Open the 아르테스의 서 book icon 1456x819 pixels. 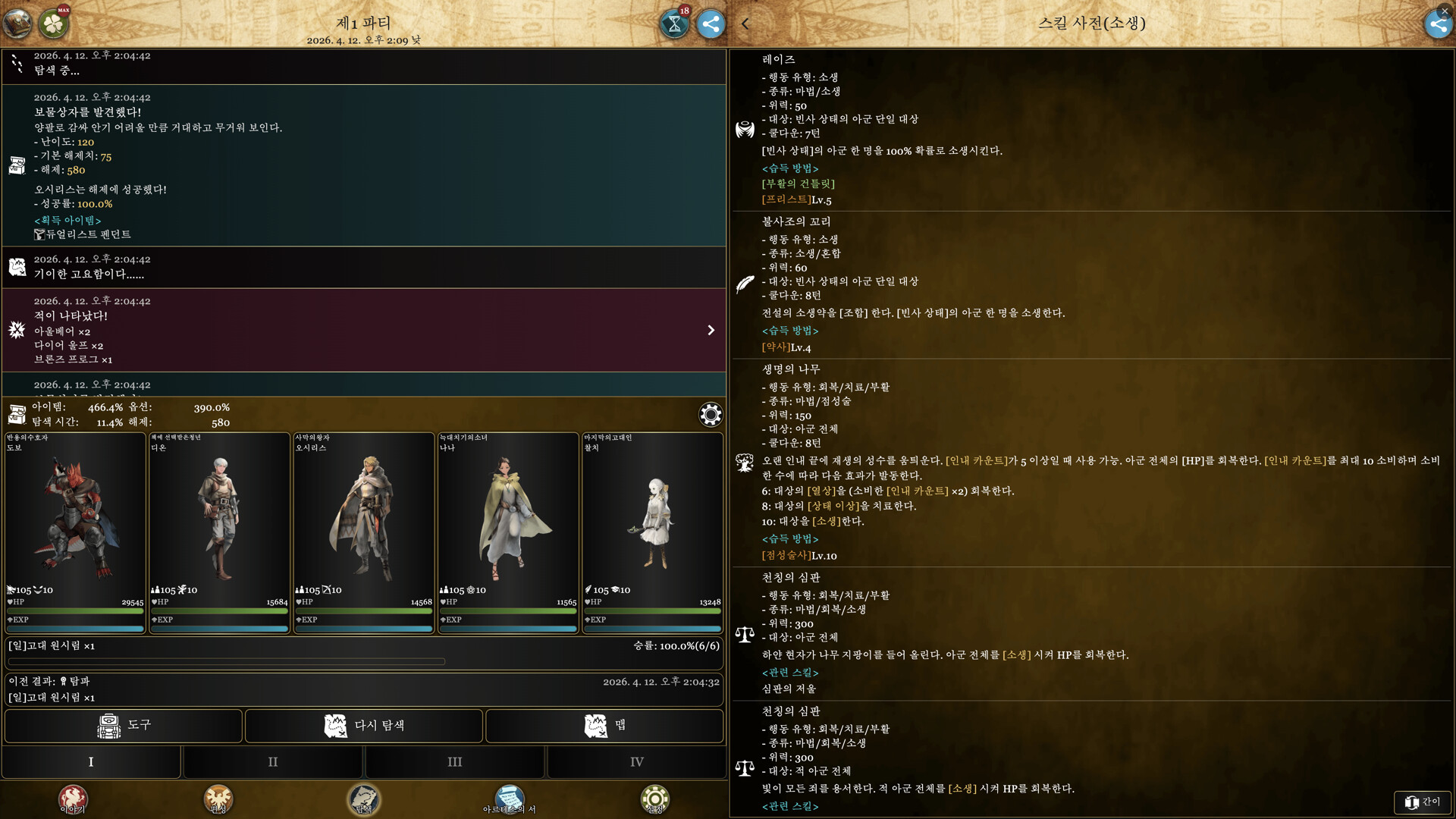tap(510, 799)
